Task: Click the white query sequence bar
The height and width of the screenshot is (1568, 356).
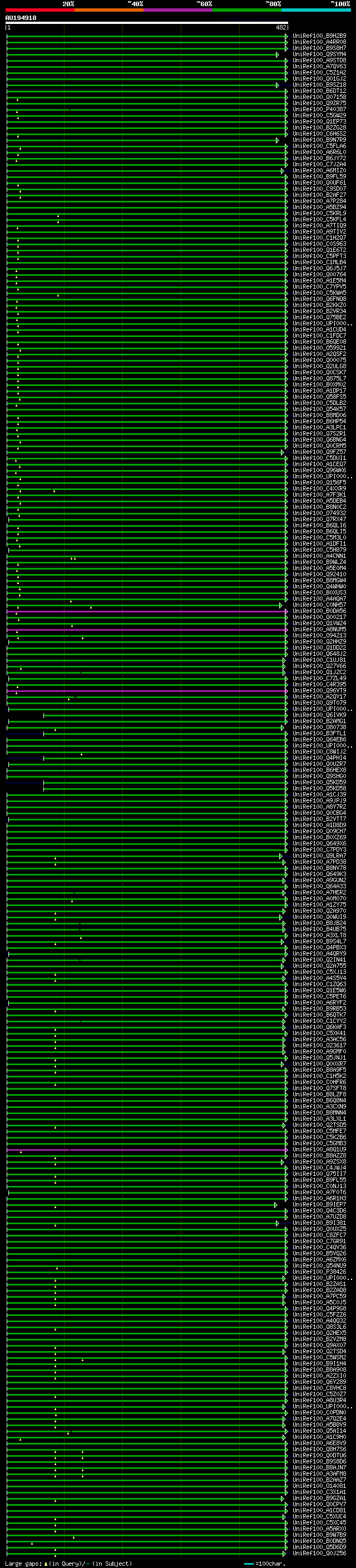Action: 147,23
